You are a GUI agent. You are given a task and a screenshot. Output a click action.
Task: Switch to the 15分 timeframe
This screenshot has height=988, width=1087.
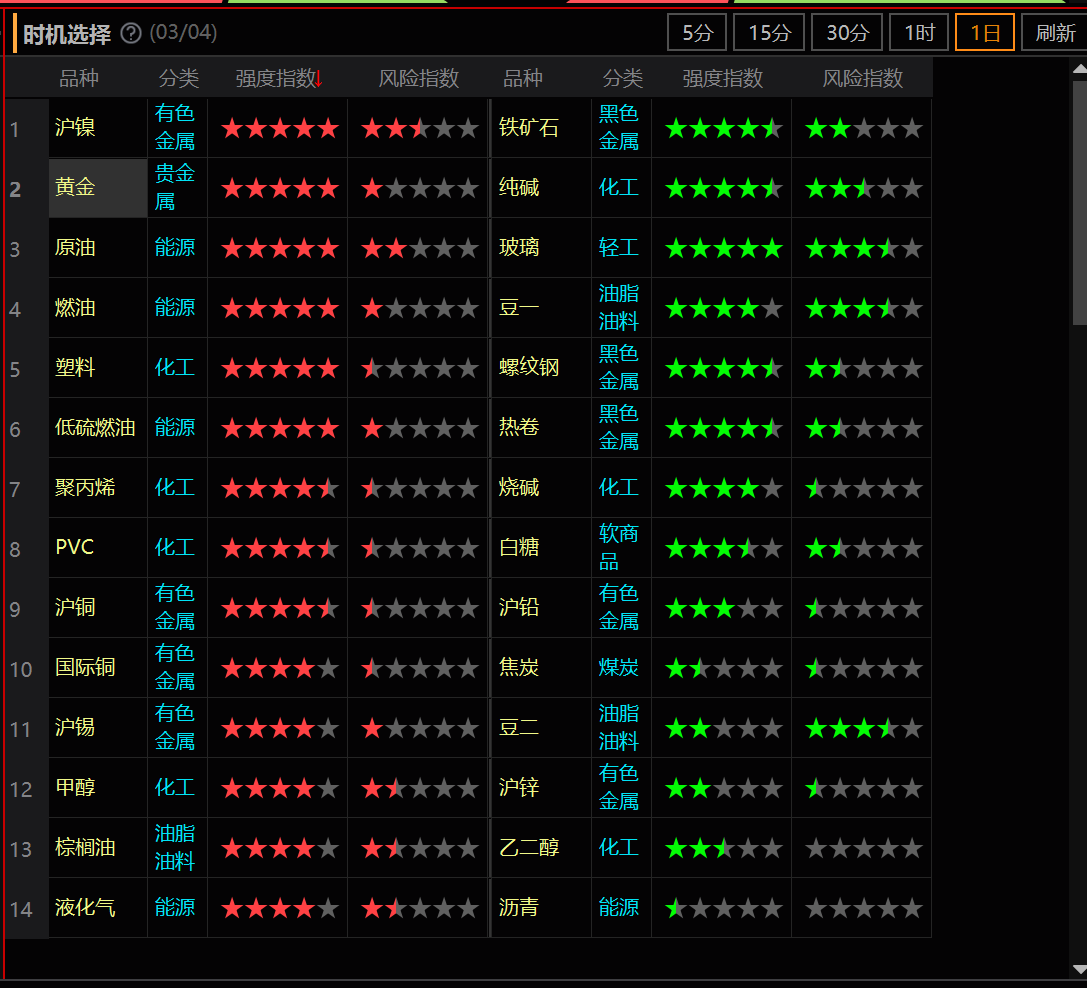tap(769, 33)
